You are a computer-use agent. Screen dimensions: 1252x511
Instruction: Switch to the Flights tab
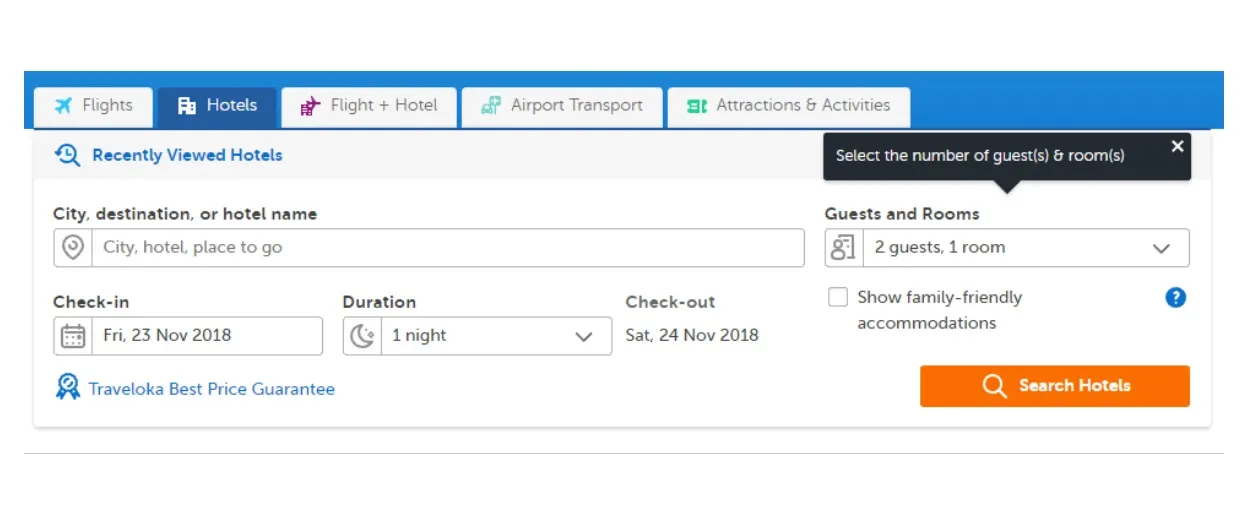94,107
